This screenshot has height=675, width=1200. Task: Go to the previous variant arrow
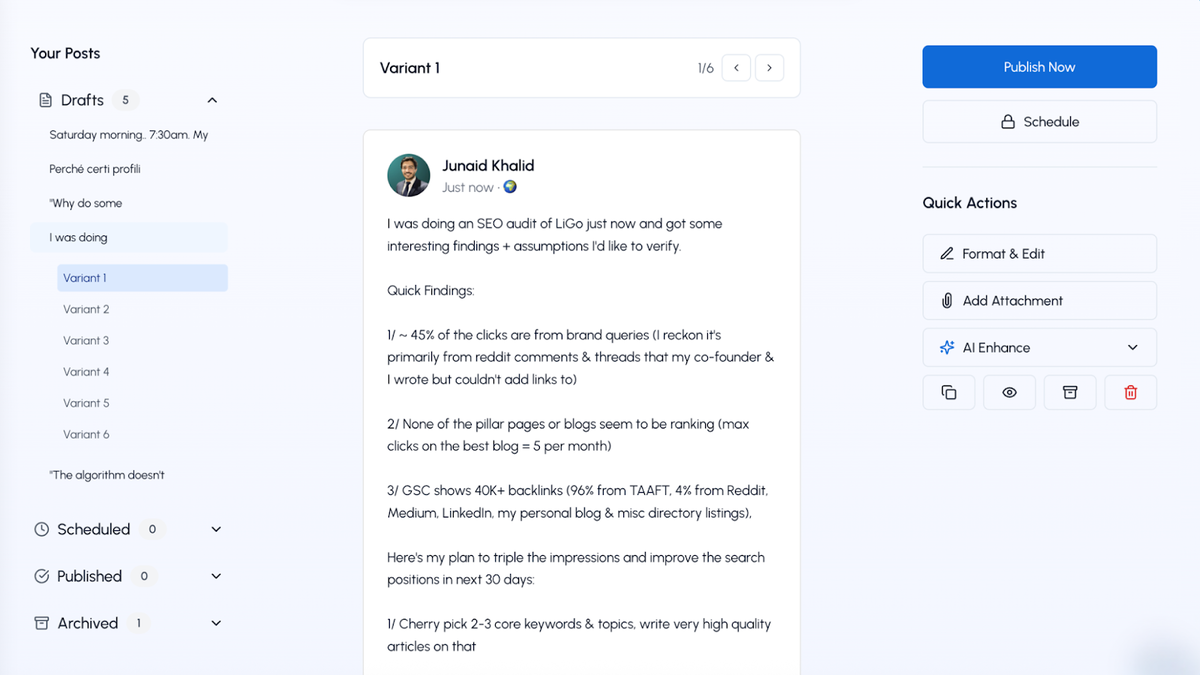736,68
